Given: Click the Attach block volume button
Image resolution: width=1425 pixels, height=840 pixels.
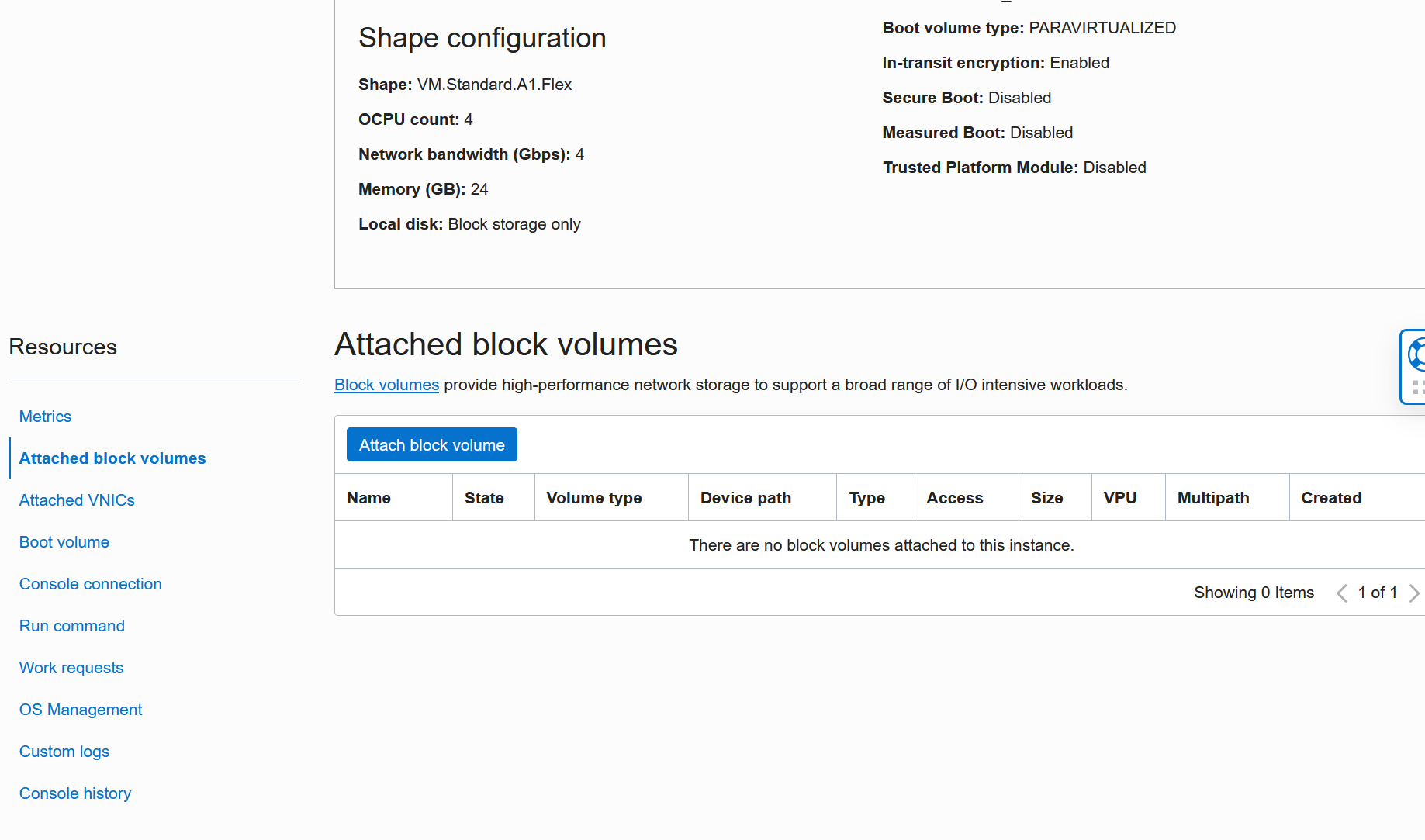Looking at the screenshot, I should [x=431, y=444].
